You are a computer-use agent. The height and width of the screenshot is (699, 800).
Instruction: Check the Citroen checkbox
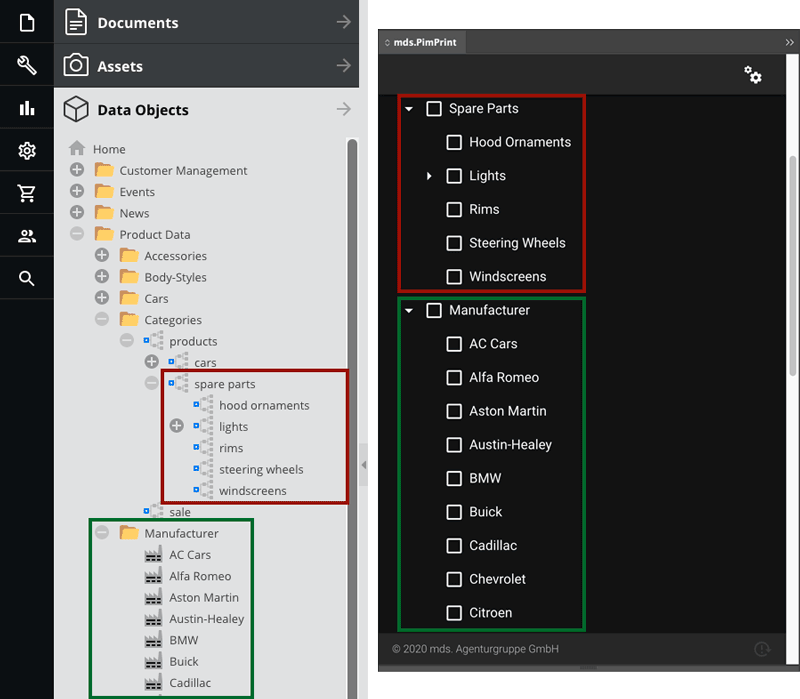click(454, 613)
